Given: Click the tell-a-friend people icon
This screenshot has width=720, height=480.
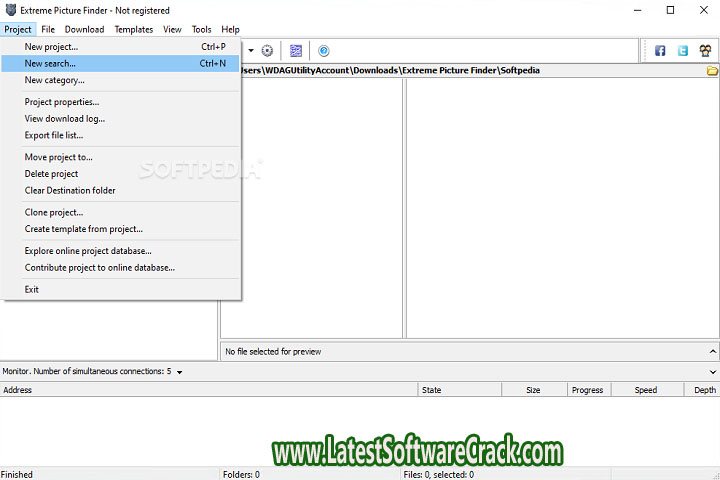Looking at the screenshot, I should pos(706,51).
